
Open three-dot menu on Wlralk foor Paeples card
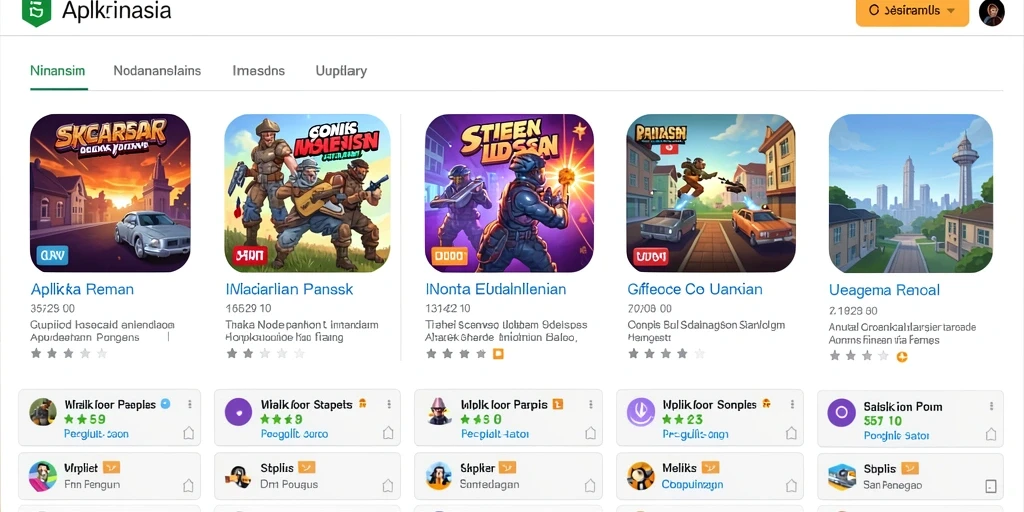189,404
